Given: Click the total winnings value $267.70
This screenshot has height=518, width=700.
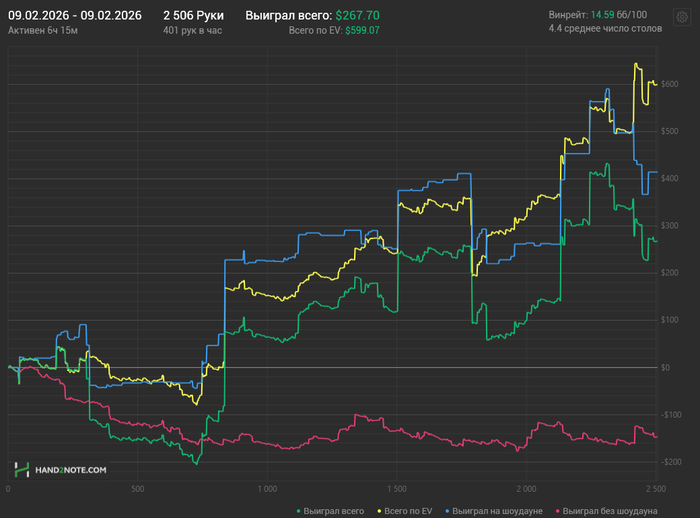Looking at the screenshot, I should click(358, 16).
